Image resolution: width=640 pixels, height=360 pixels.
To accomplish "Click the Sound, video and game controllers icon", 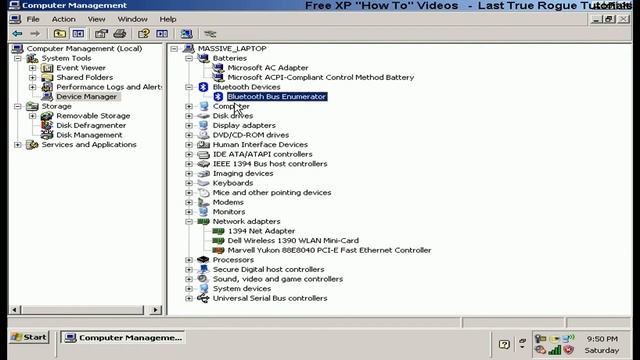I will [203, 279].
